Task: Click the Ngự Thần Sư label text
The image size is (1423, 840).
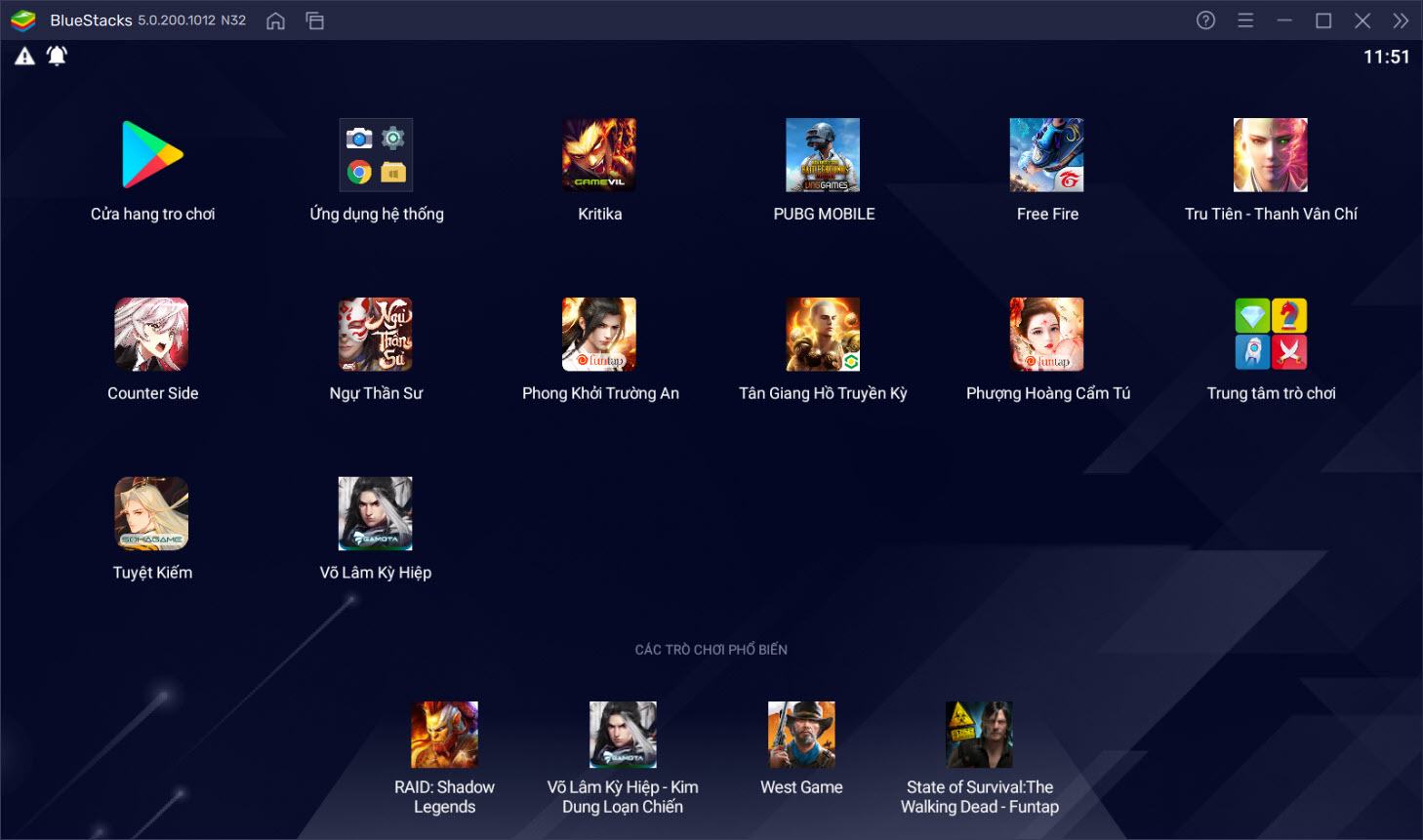Action: (x=376, y=393)
